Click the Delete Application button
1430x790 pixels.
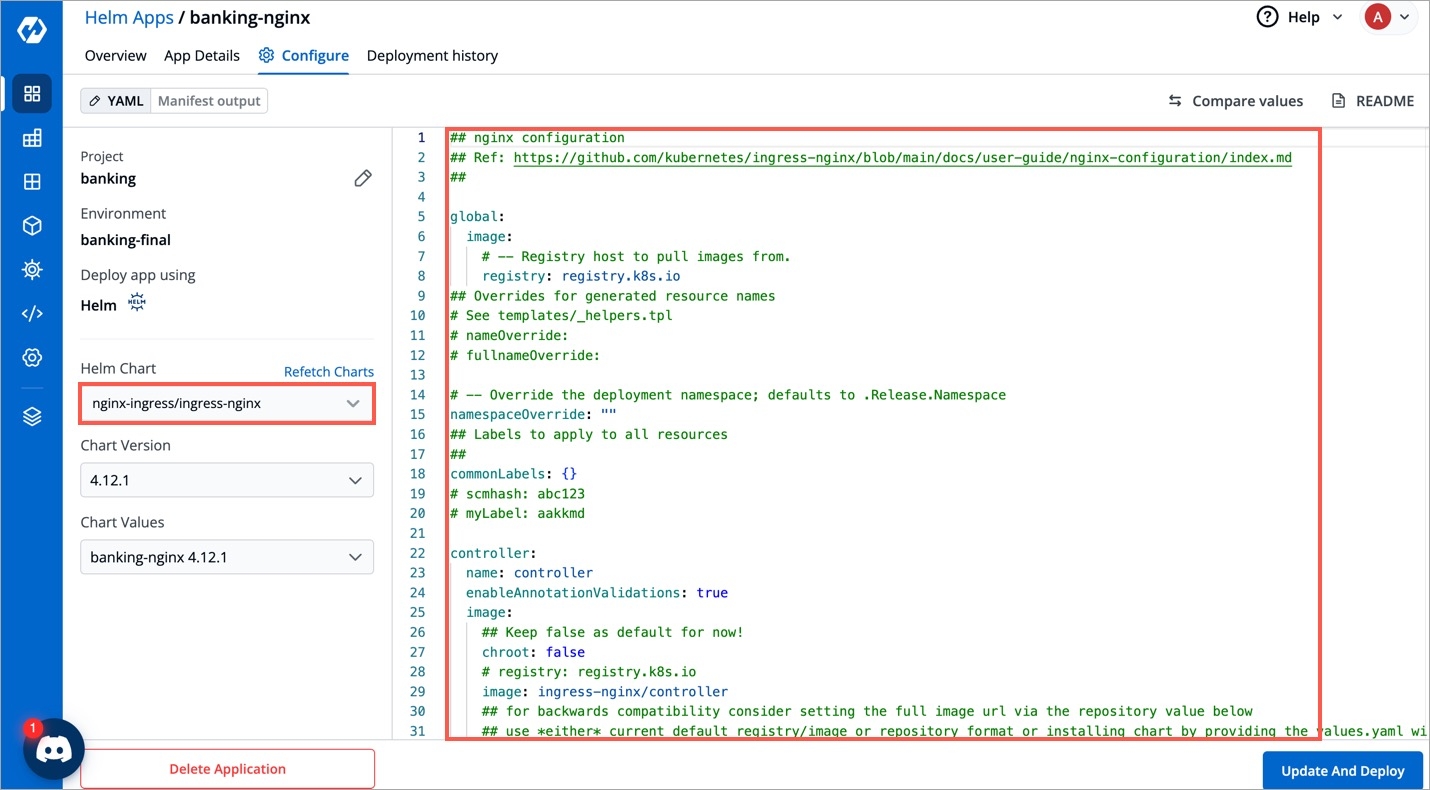click(x=227, y=769)
